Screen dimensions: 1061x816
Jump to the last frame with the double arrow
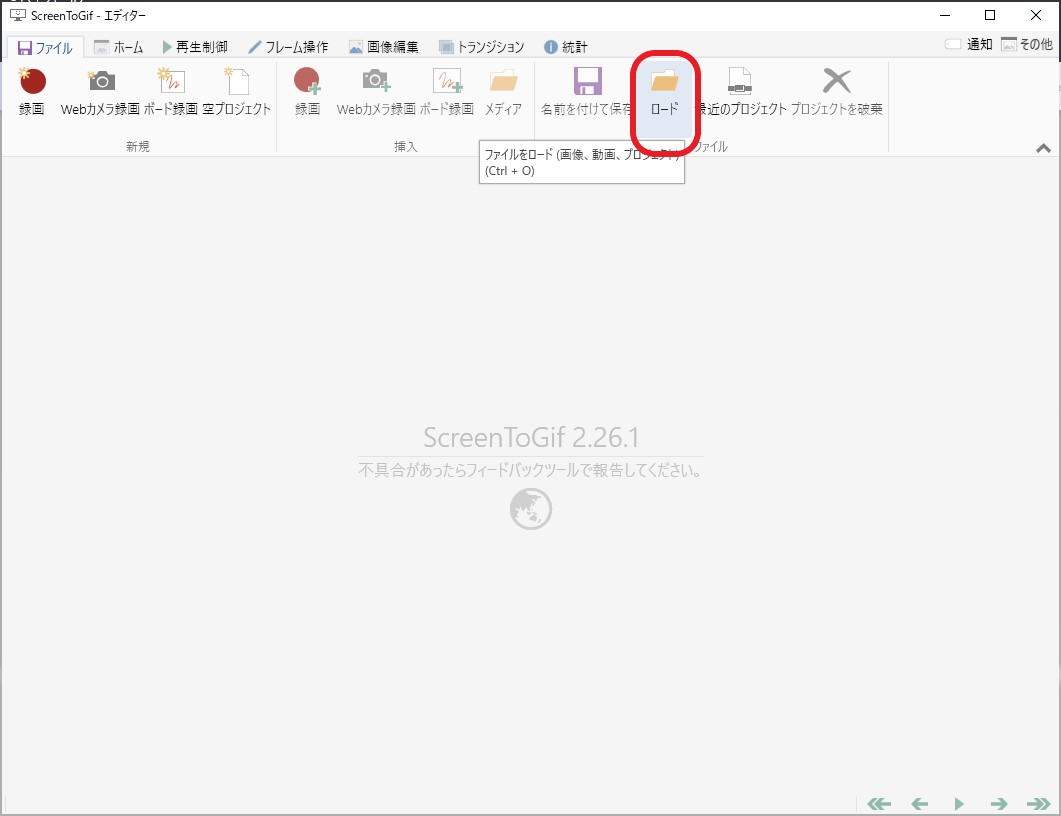coord(1036,803)
